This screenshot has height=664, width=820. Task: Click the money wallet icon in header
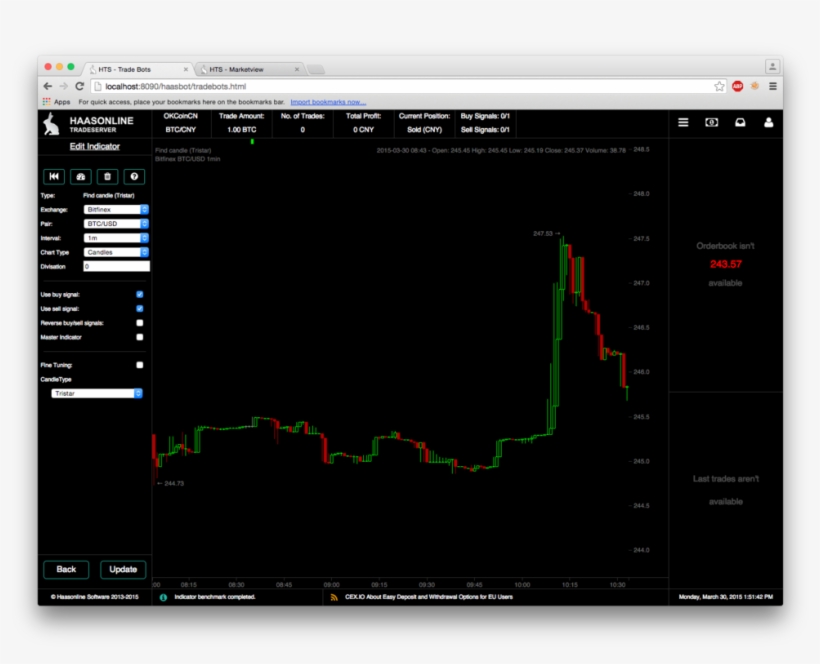711,122
